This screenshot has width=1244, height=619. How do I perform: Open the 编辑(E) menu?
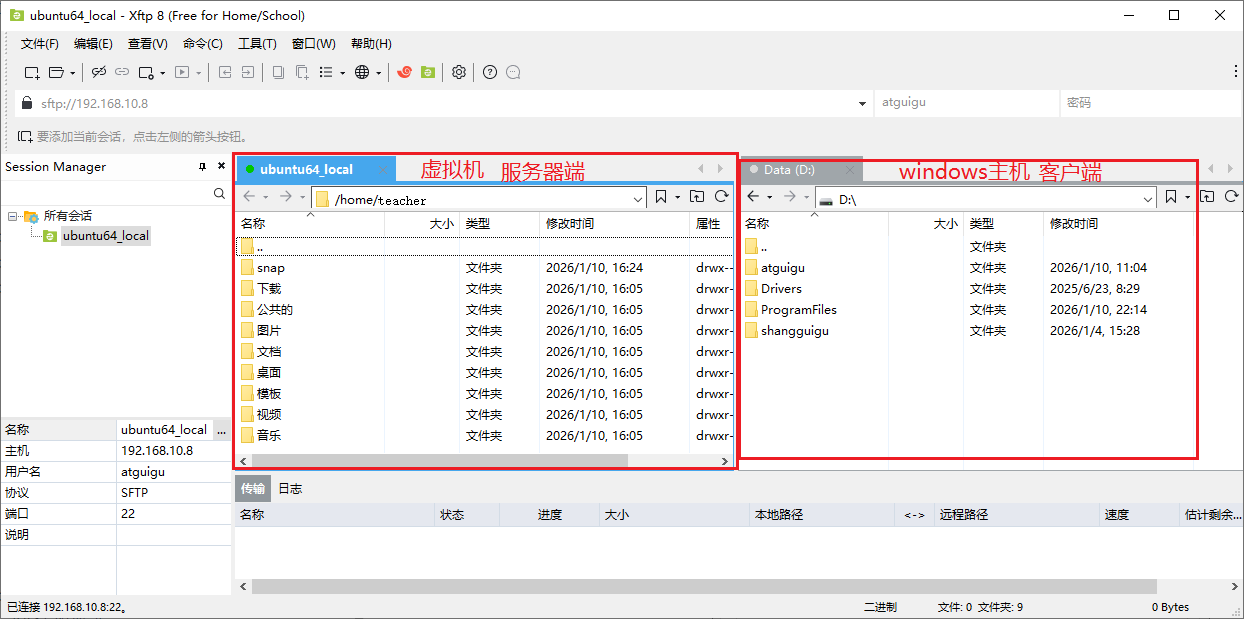click(x=93, y=44)
